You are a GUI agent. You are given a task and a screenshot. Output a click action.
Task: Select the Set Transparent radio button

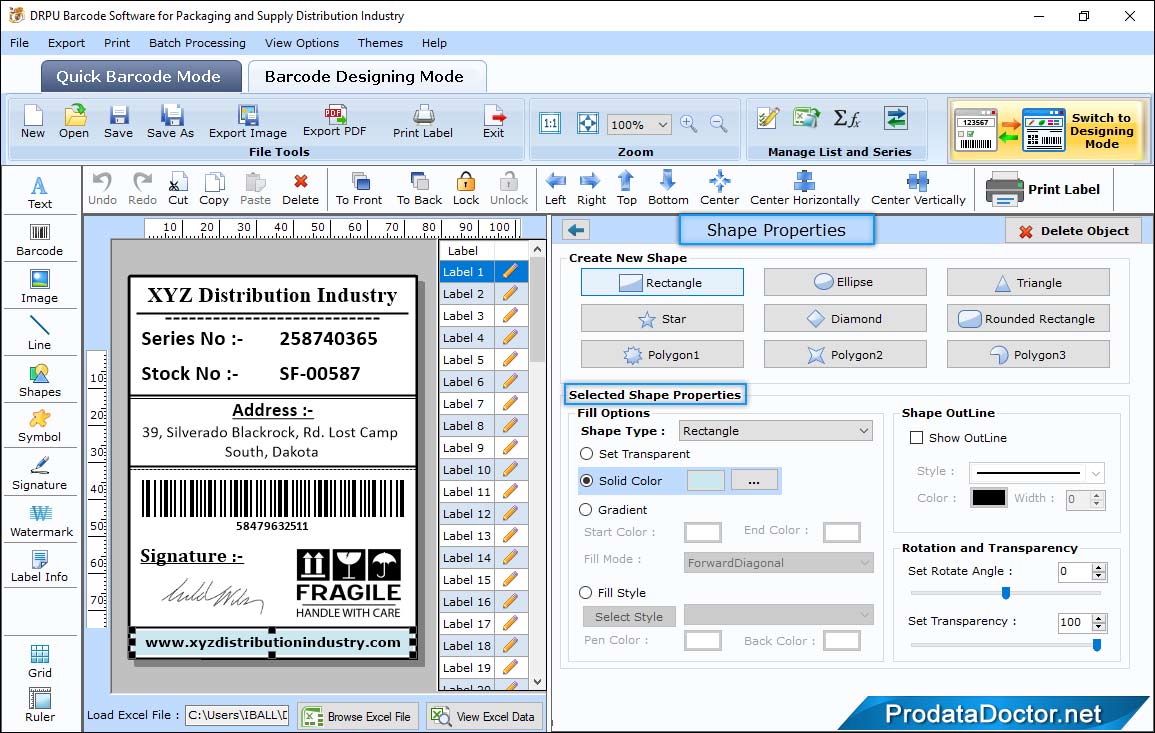[586, 454]
